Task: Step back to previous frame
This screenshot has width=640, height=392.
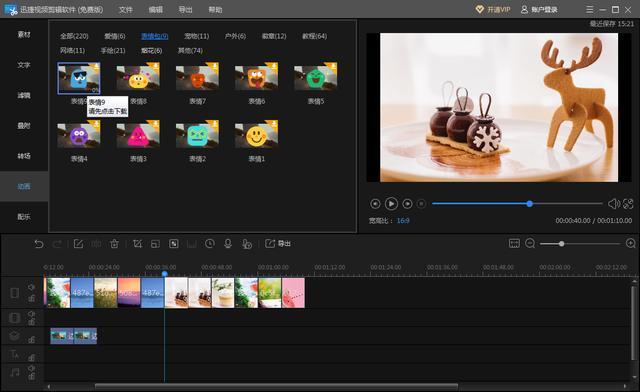Action: [x=375, y=203]
